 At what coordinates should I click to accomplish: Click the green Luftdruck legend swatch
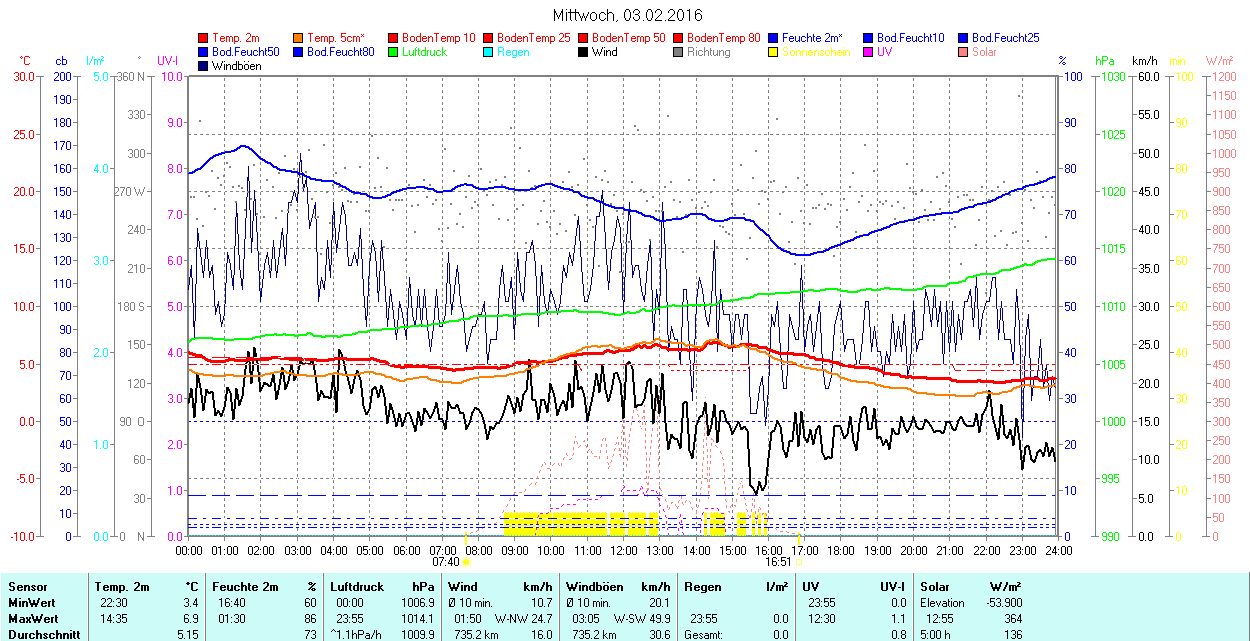click(x=394, y=52)
